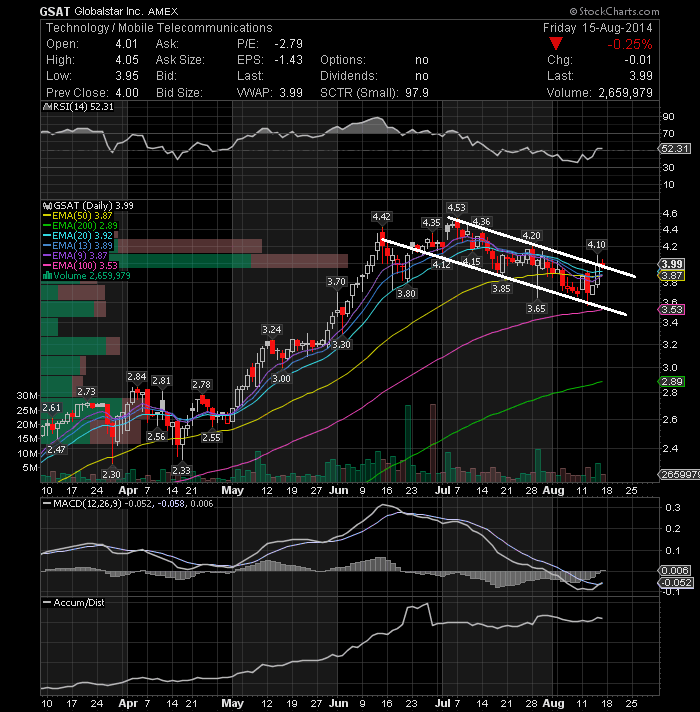The image size is (700, 712).
Task: Click the Bid Size label
Action: click(x=179, y=93)
